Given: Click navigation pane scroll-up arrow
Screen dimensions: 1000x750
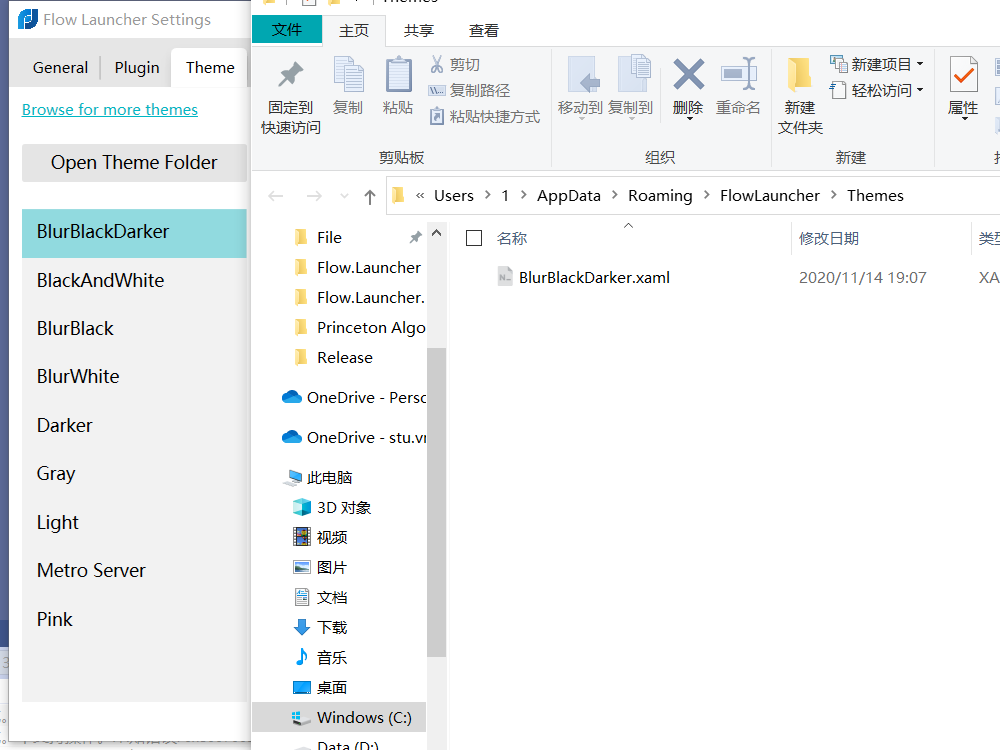Looking at the screenshot, I should click(436, 233).
